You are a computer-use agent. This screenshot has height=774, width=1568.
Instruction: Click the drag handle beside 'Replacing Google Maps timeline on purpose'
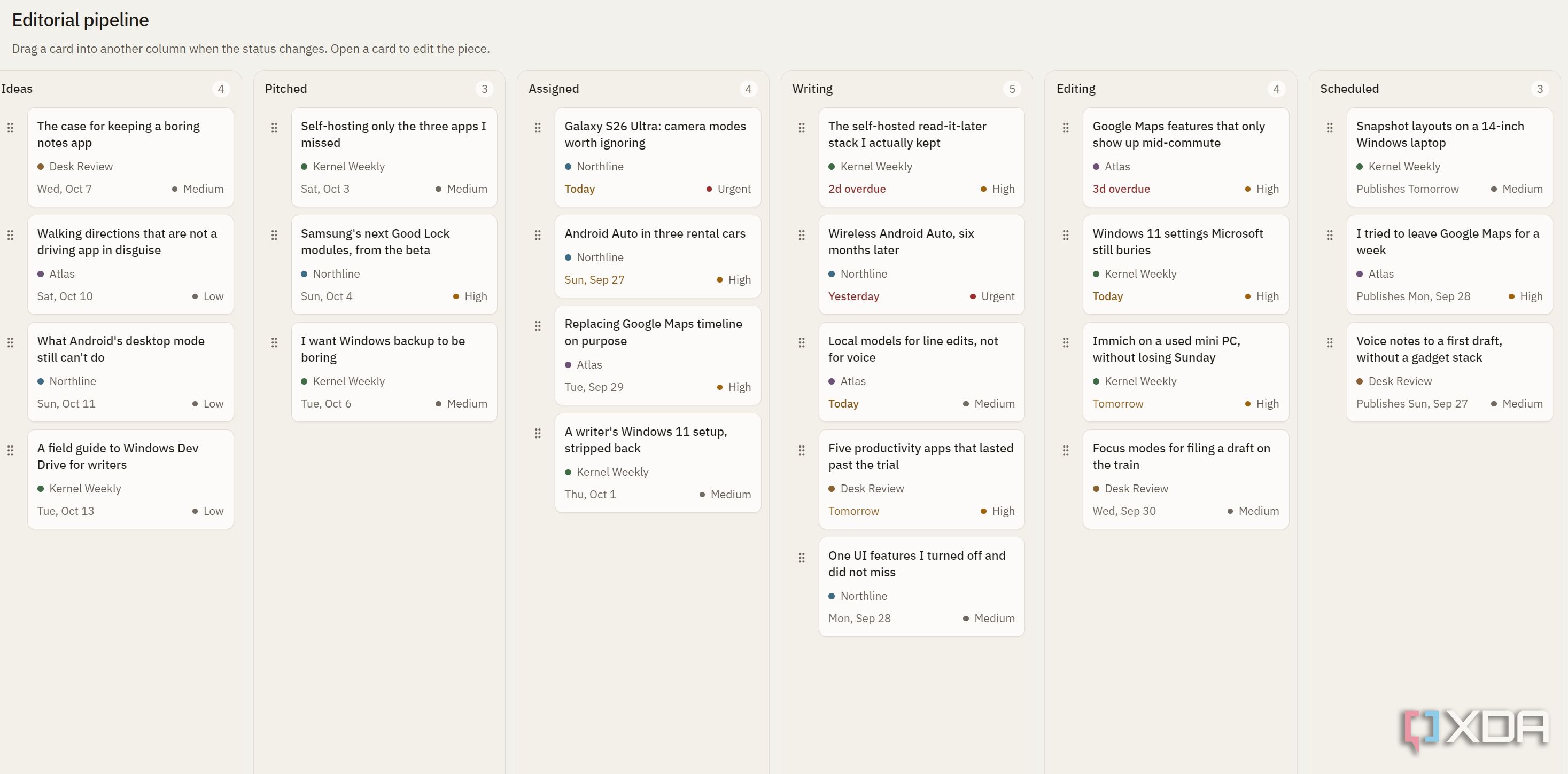pyautogui.click(x=538, y=326)
